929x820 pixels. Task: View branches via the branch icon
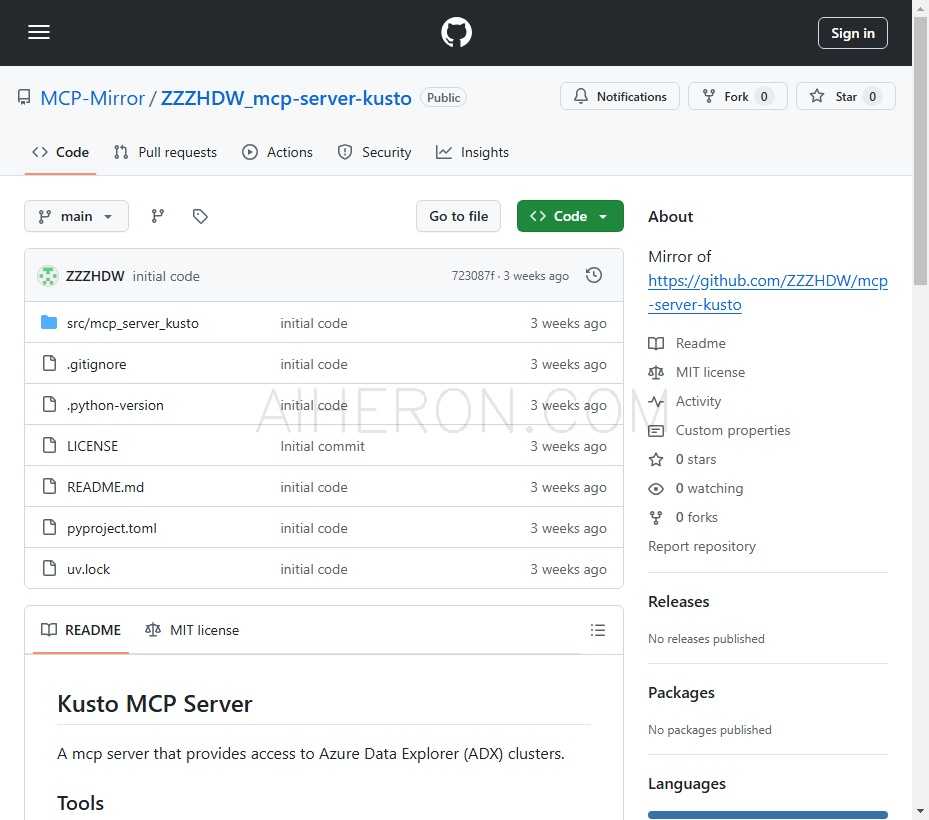[158, 216]
